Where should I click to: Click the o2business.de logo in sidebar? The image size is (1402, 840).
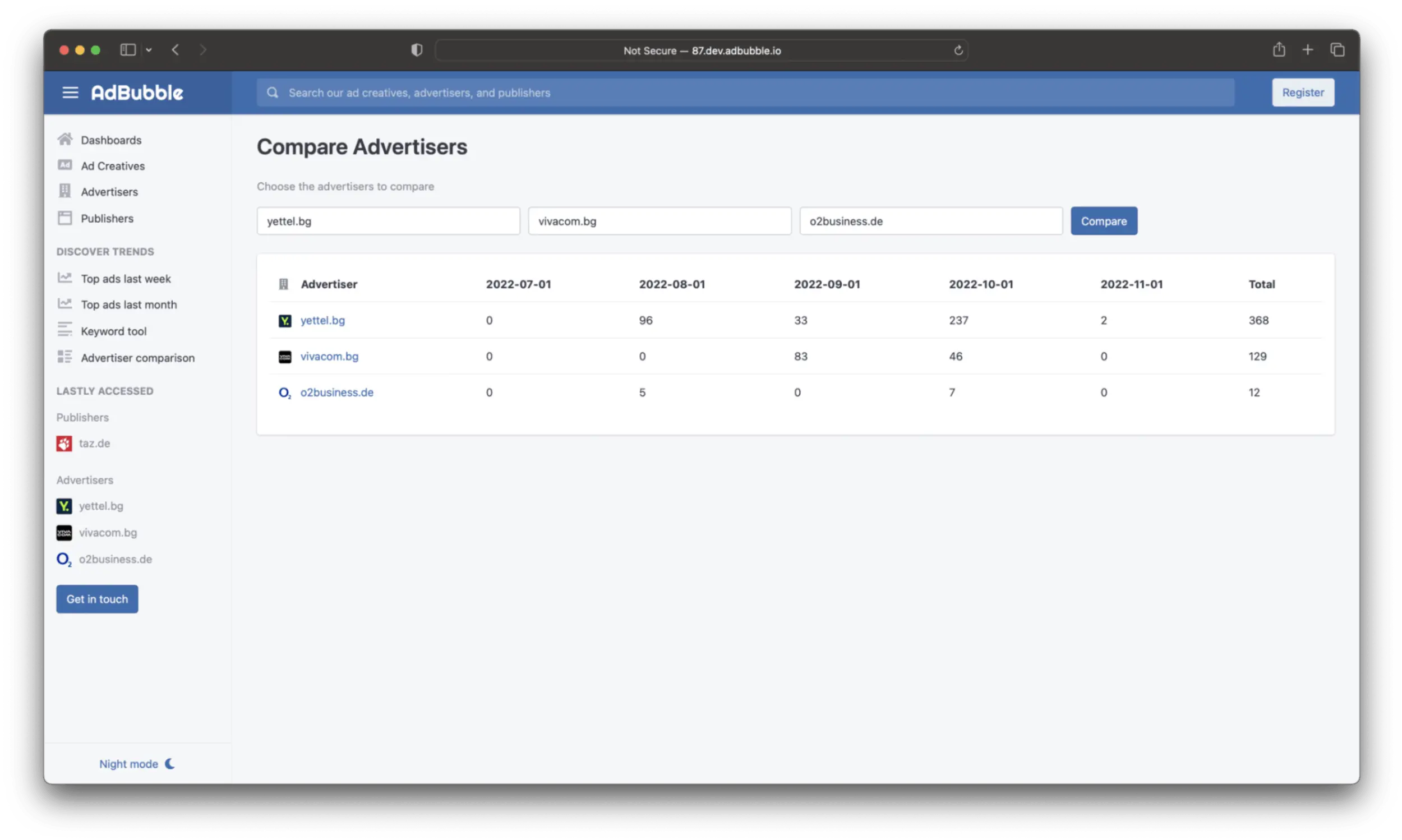pyautogui.click(x=64, y=559)
